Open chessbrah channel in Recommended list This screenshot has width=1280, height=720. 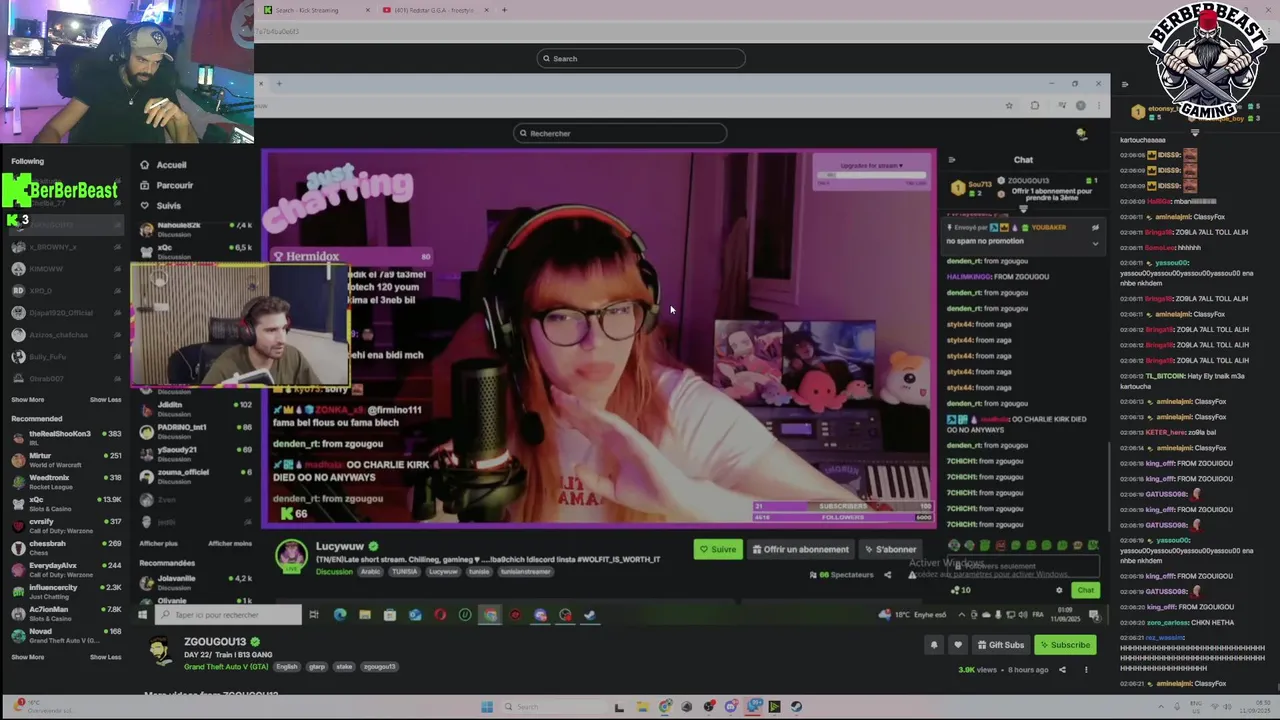tap(66, 547)
